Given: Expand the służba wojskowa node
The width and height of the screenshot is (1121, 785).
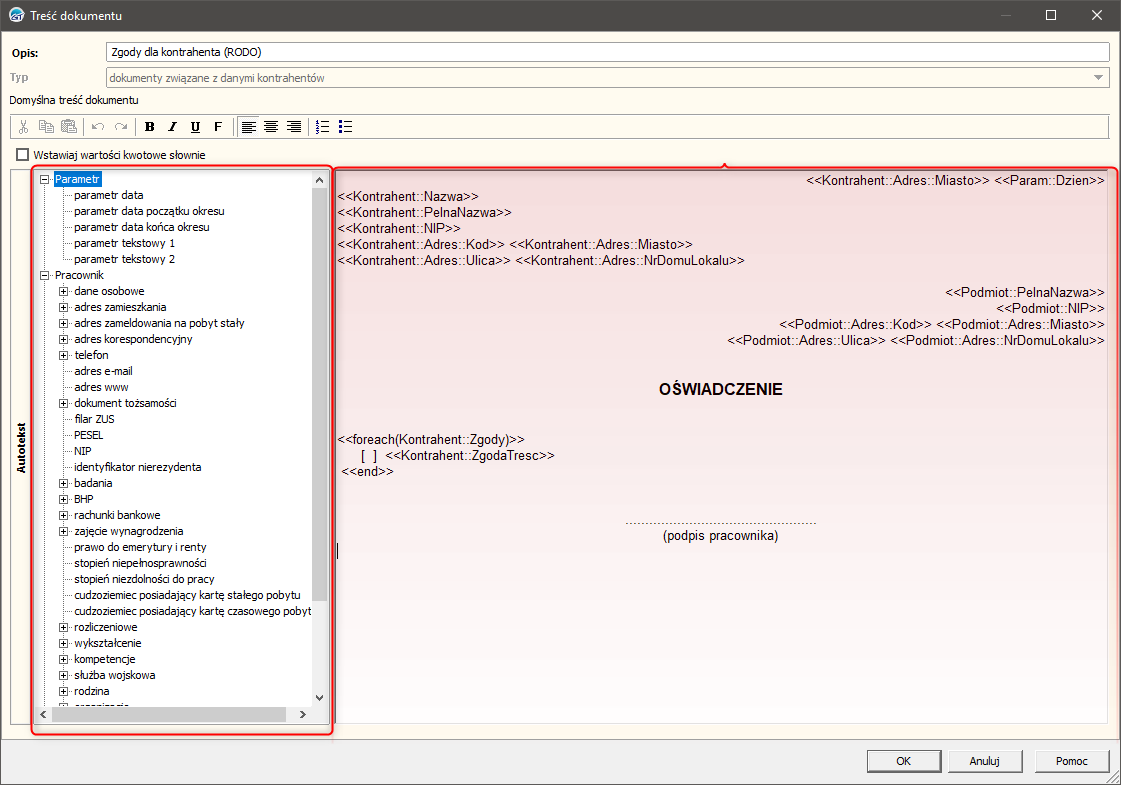Looking at the screenshot, I should click(x=64, y=676).
